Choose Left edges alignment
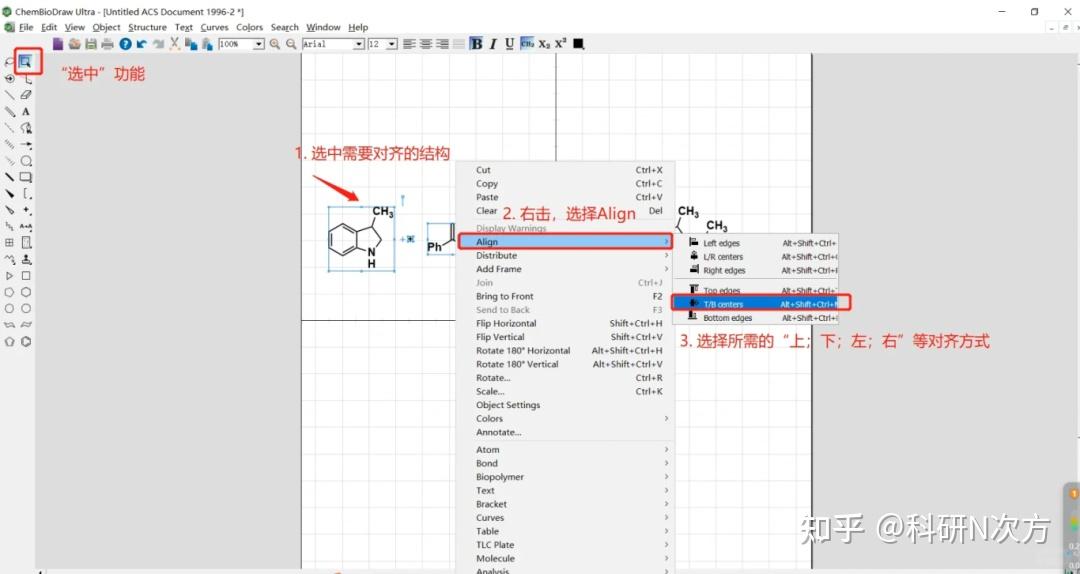The width and height of the screenshot is (1080, 574). tap(756, 243)
